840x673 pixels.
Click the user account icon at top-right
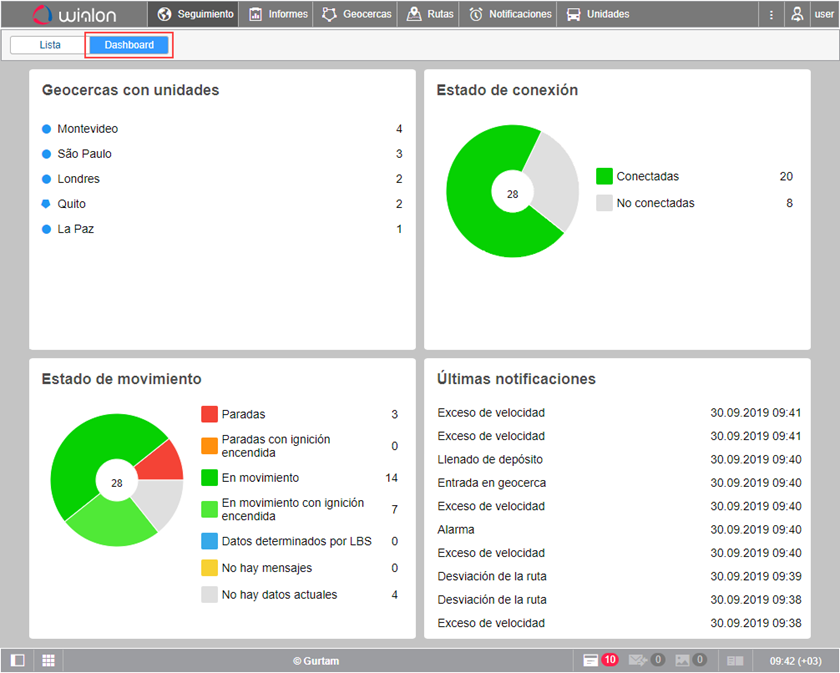[x=796, y=14]
